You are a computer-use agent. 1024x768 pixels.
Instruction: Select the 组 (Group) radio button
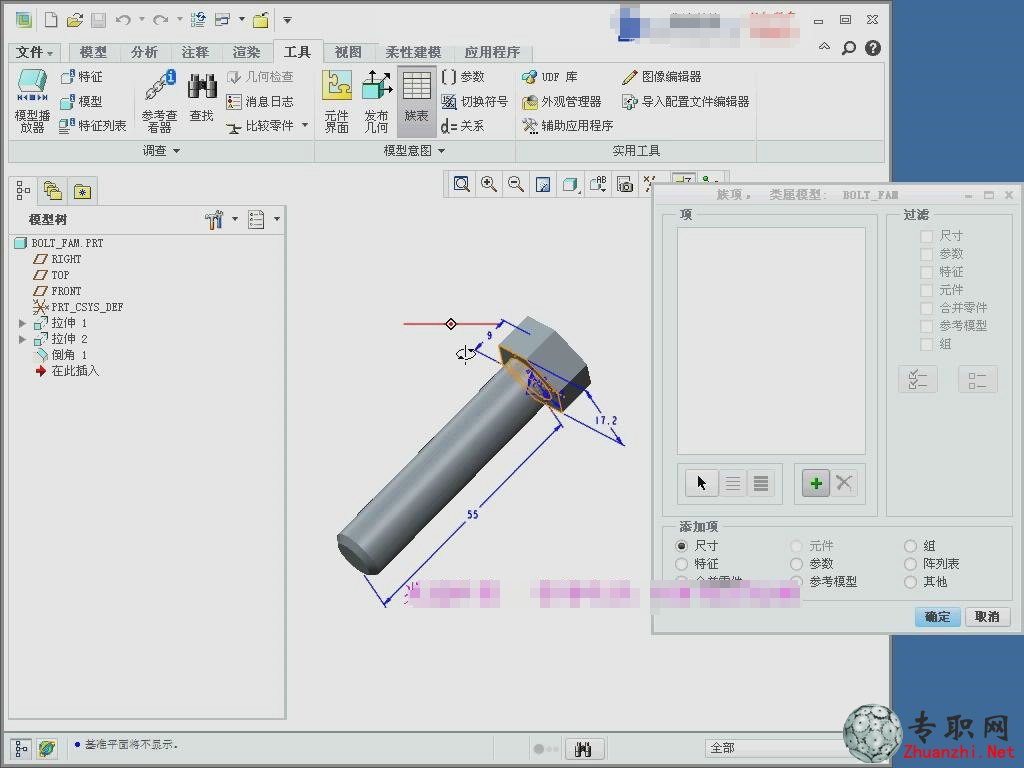pyautogui.click(x=910, y=545)
